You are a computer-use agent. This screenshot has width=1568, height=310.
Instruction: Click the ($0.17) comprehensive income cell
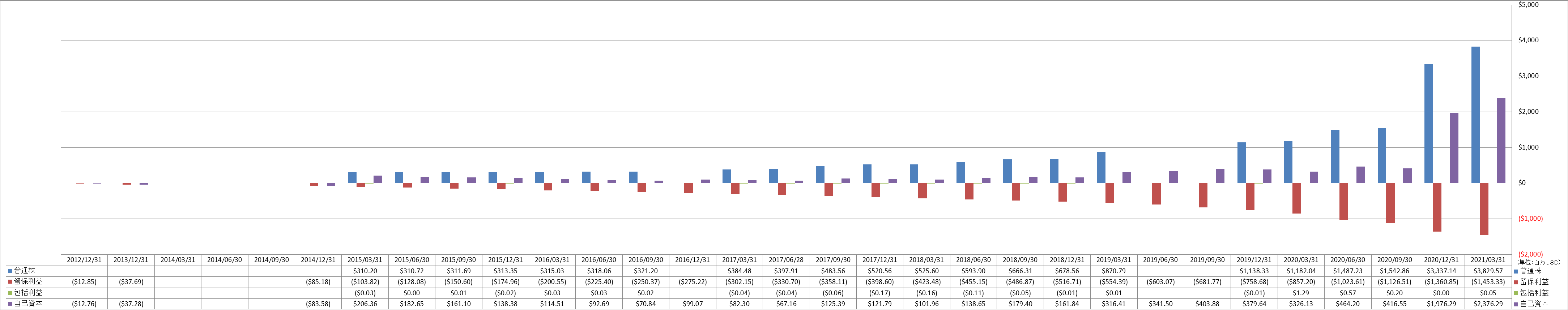click(879, 293)
